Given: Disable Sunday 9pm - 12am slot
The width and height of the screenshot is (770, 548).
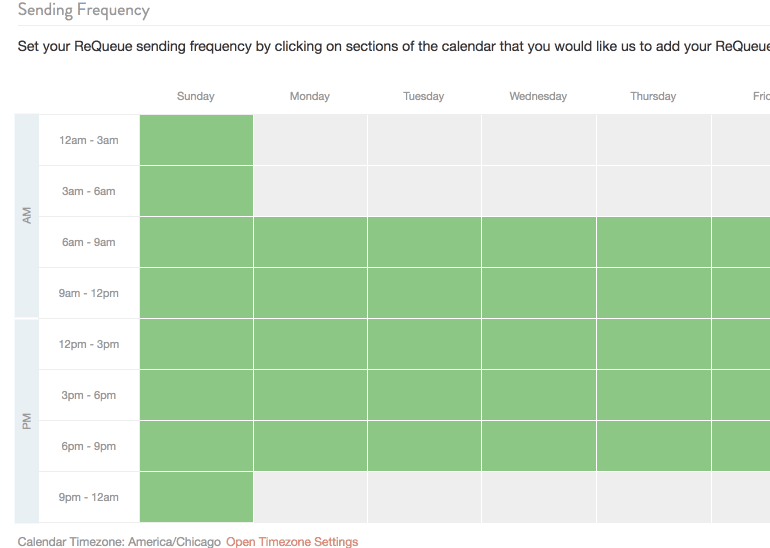Looking at the screenshot, I should (196, 497).
